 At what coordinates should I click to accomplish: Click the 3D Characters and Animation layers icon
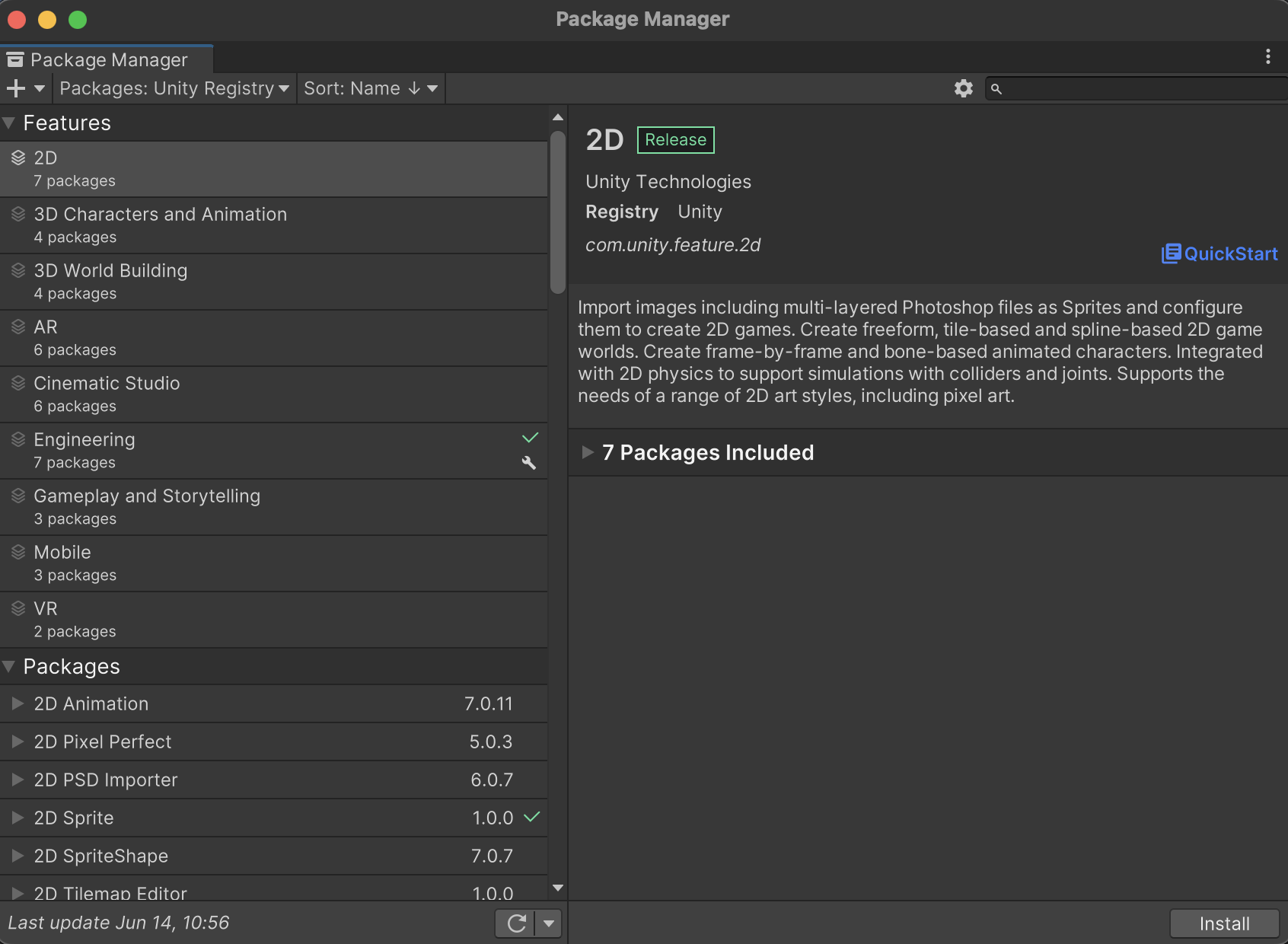pyautogui.click(x=18, y=214)
